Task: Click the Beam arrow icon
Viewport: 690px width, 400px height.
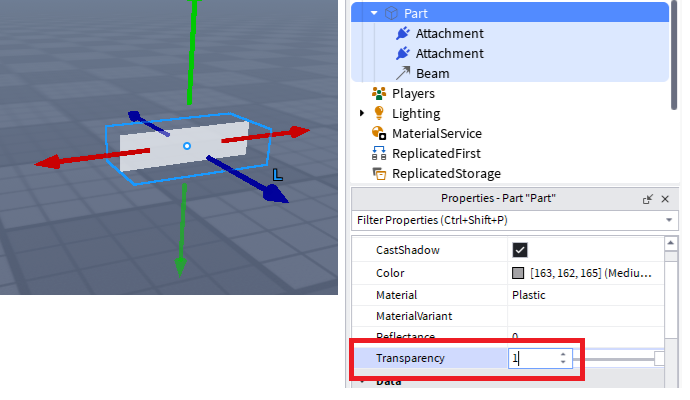Action: (x=403, y=73)
